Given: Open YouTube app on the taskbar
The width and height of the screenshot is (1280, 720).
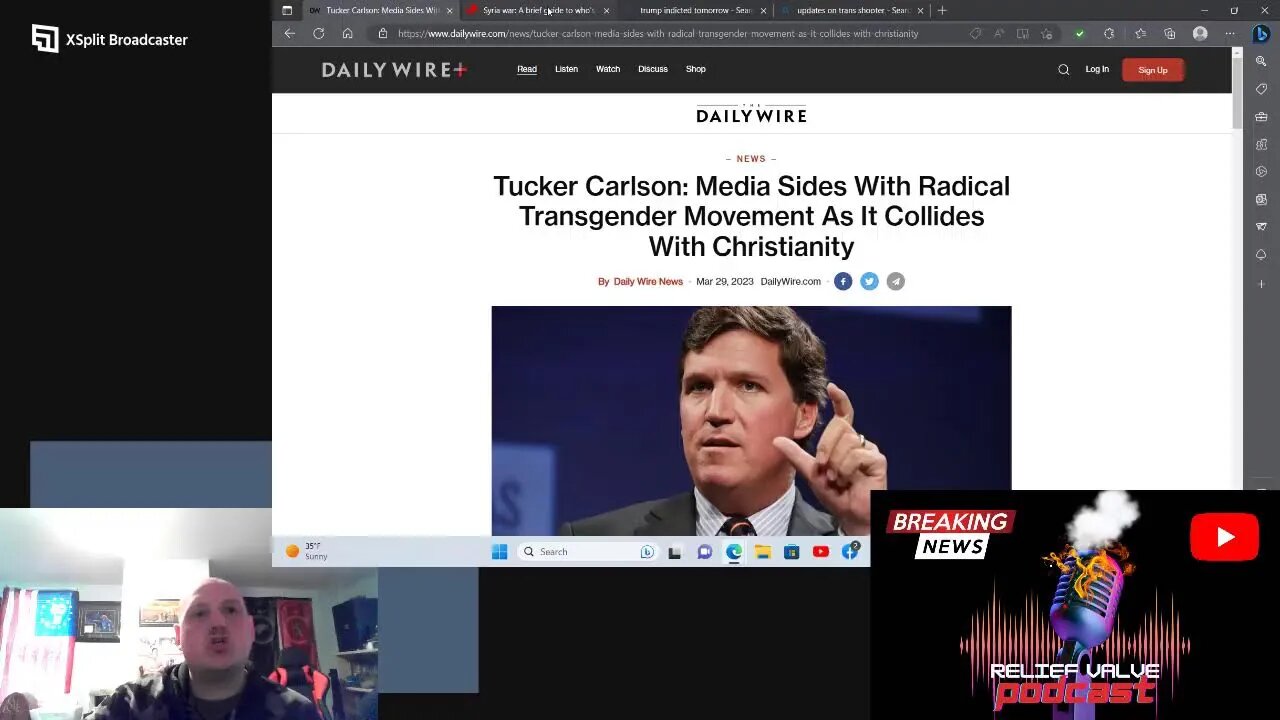Looking at the screenshot, I should coord(821,551).
